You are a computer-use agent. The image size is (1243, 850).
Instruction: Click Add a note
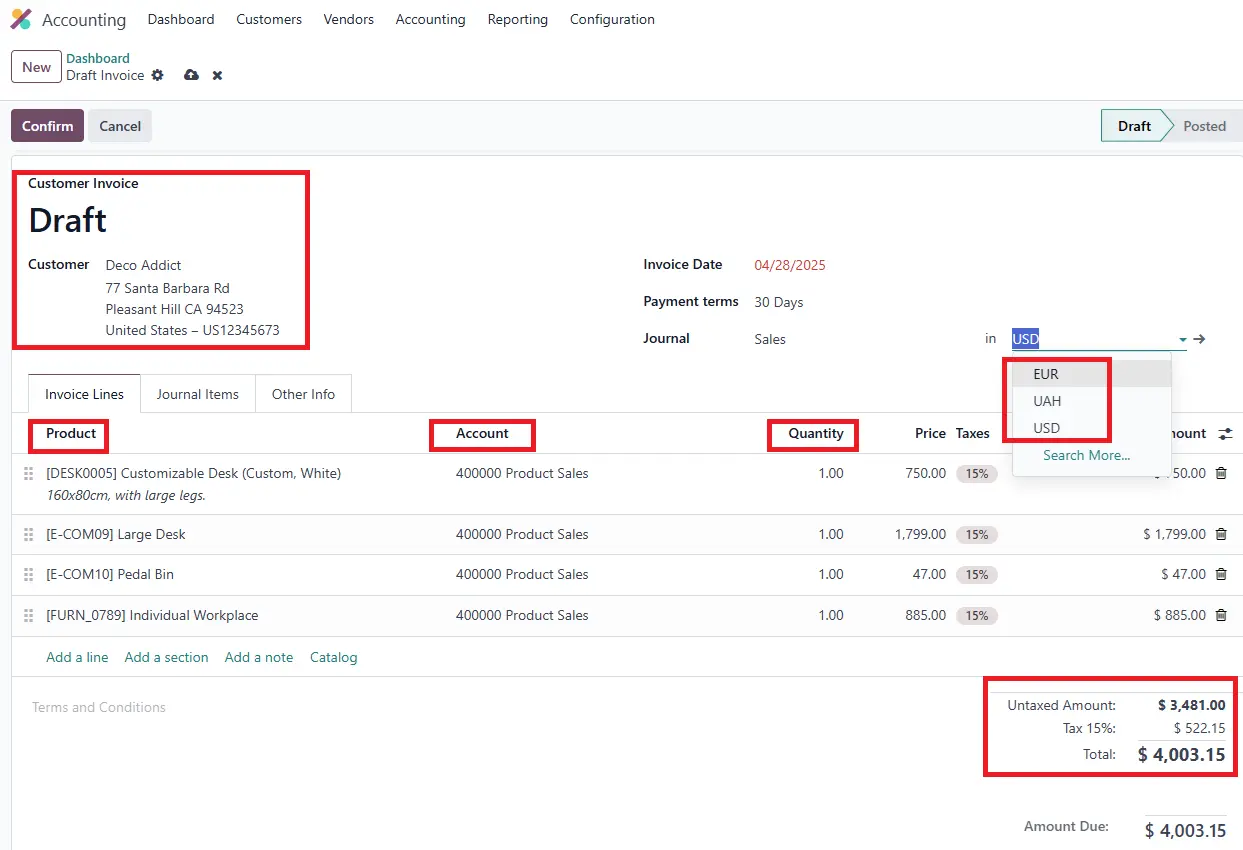coord(259,657)
